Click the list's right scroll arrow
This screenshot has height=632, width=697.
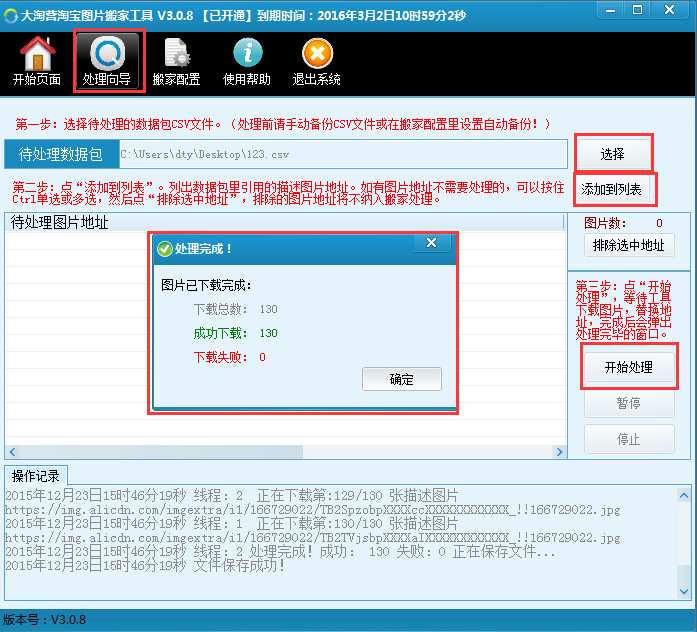559,452
